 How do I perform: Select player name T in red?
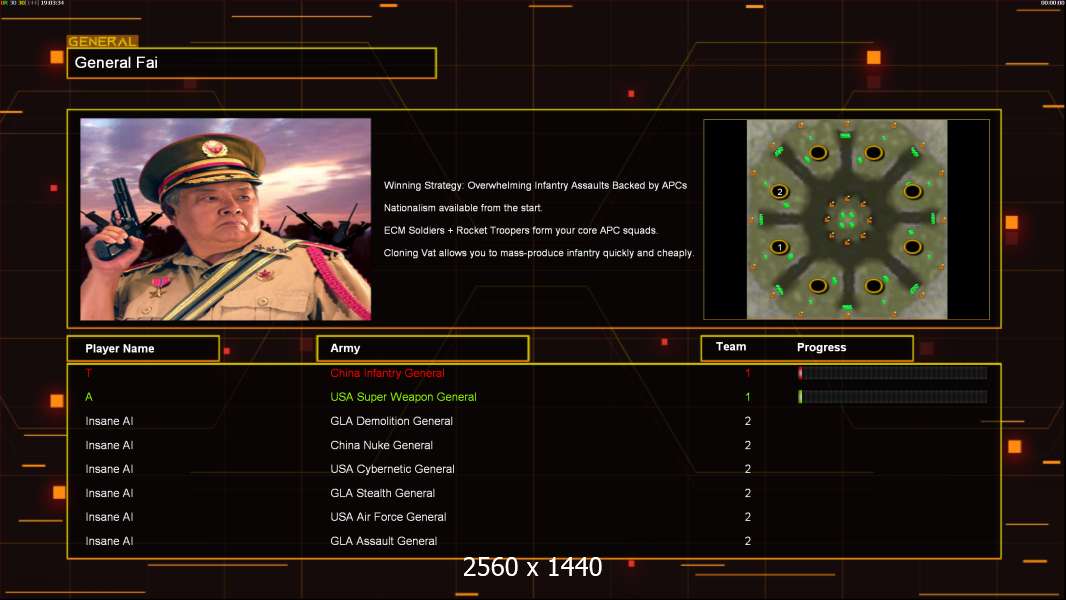pos(88,373)
